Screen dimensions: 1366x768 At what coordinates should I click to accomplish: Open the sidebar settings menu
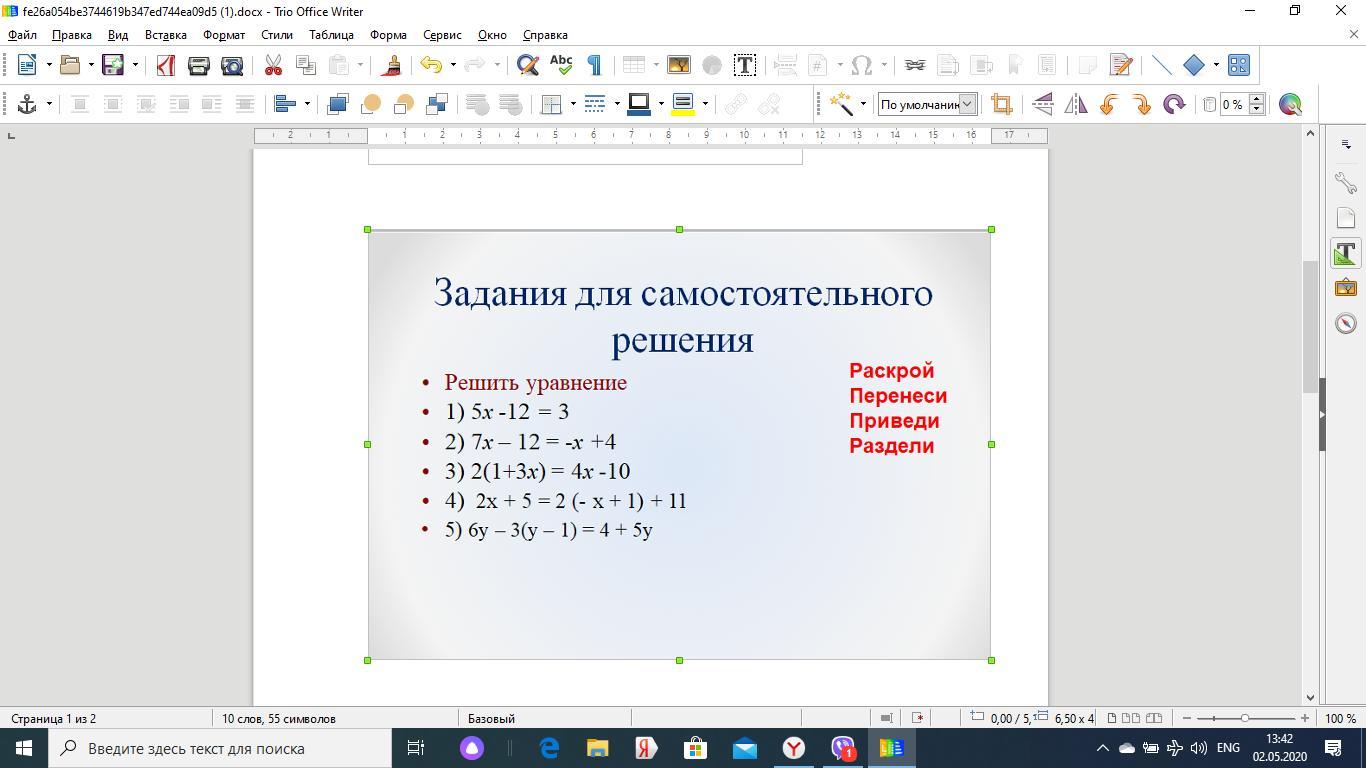pyautogui.click(x=1346, y=145)
